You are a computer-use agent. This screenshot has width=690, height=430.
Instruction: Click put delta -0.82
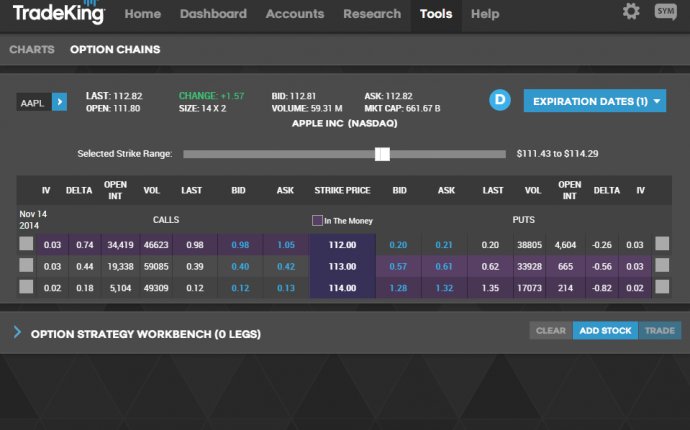pyautogui.click(x=602, y=288)
